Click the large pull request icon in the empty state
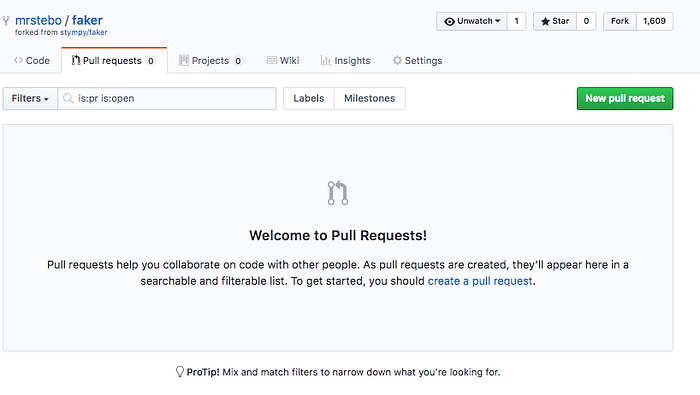The height and width of the screenshot is (395, 700). coord(338,193)
